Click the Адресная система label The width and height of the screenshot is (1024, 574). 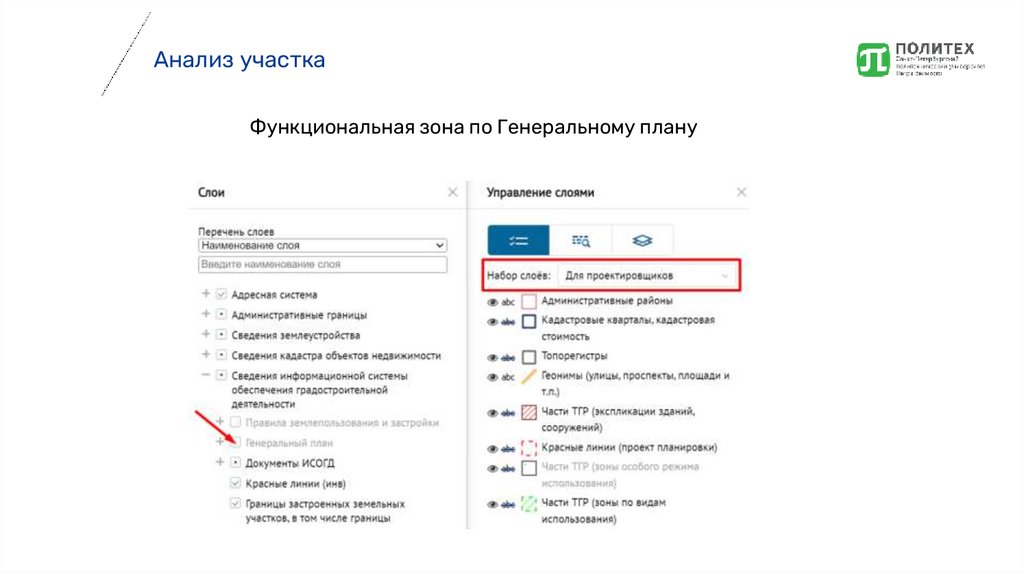274,295
